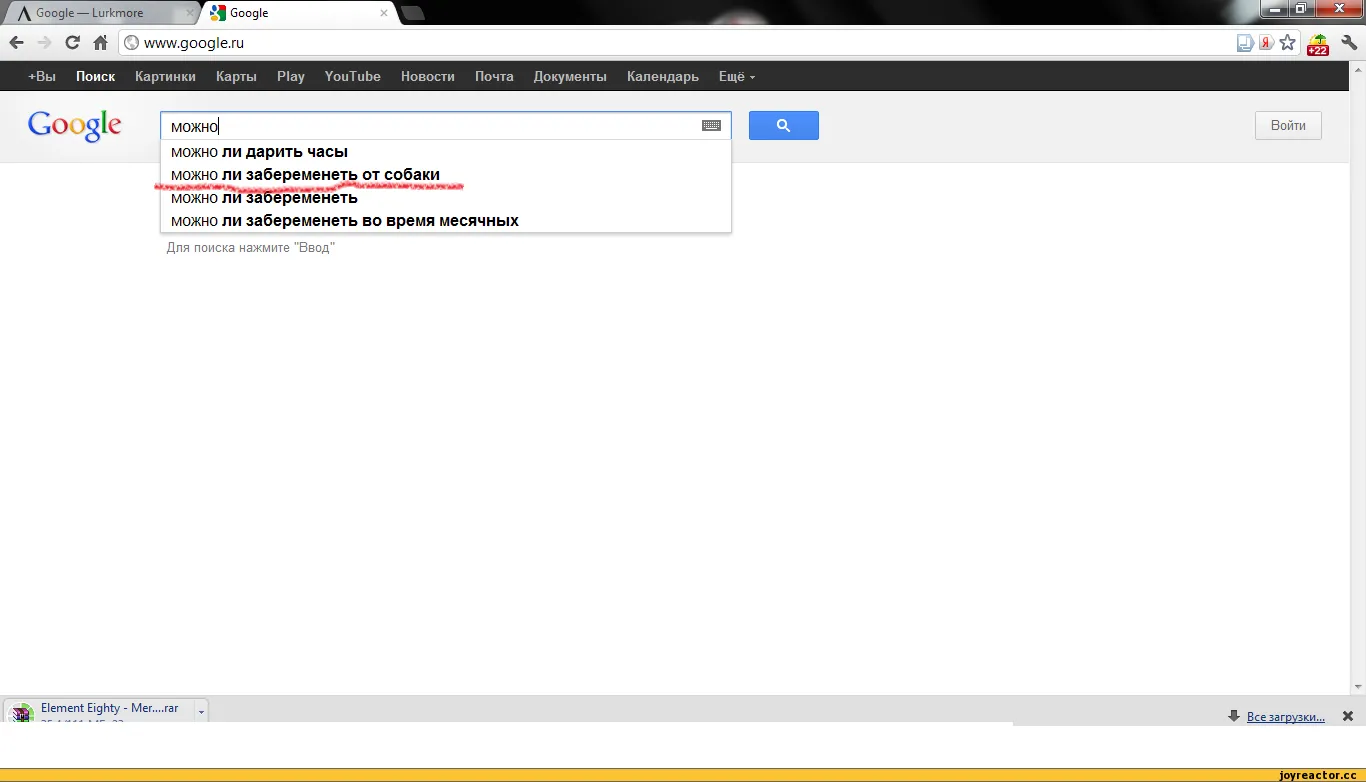Switch to Google — Lurkmore tab
This screenshot has width=1366, height=782.
point(99,13)
